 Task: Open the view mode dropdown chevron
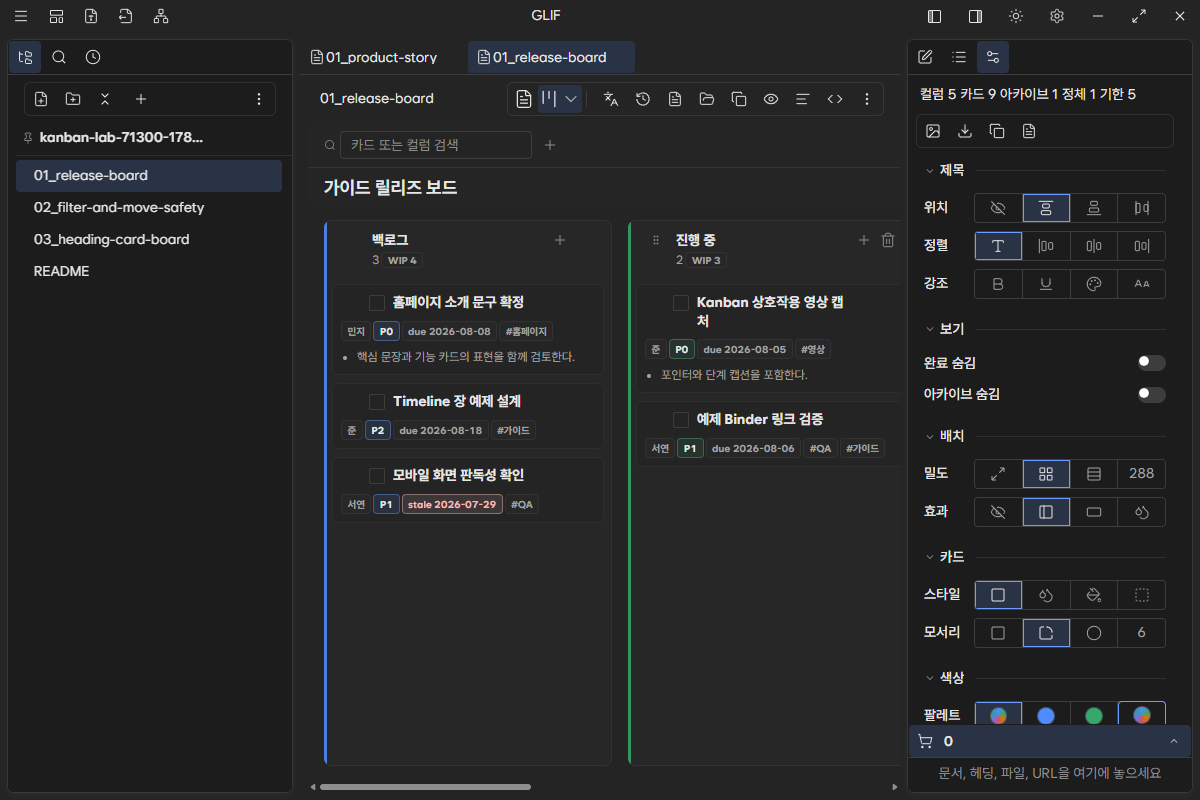[x=571, y=99]
